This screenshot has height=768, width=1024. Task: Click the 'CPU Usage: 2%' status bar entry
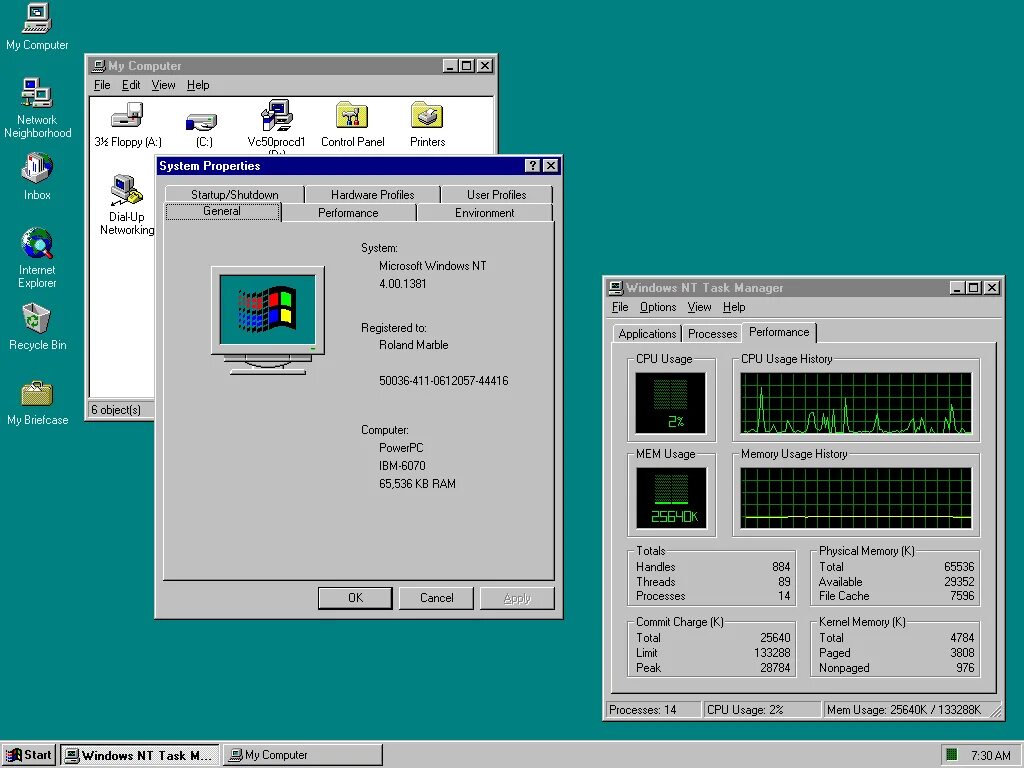click(761, 710)
